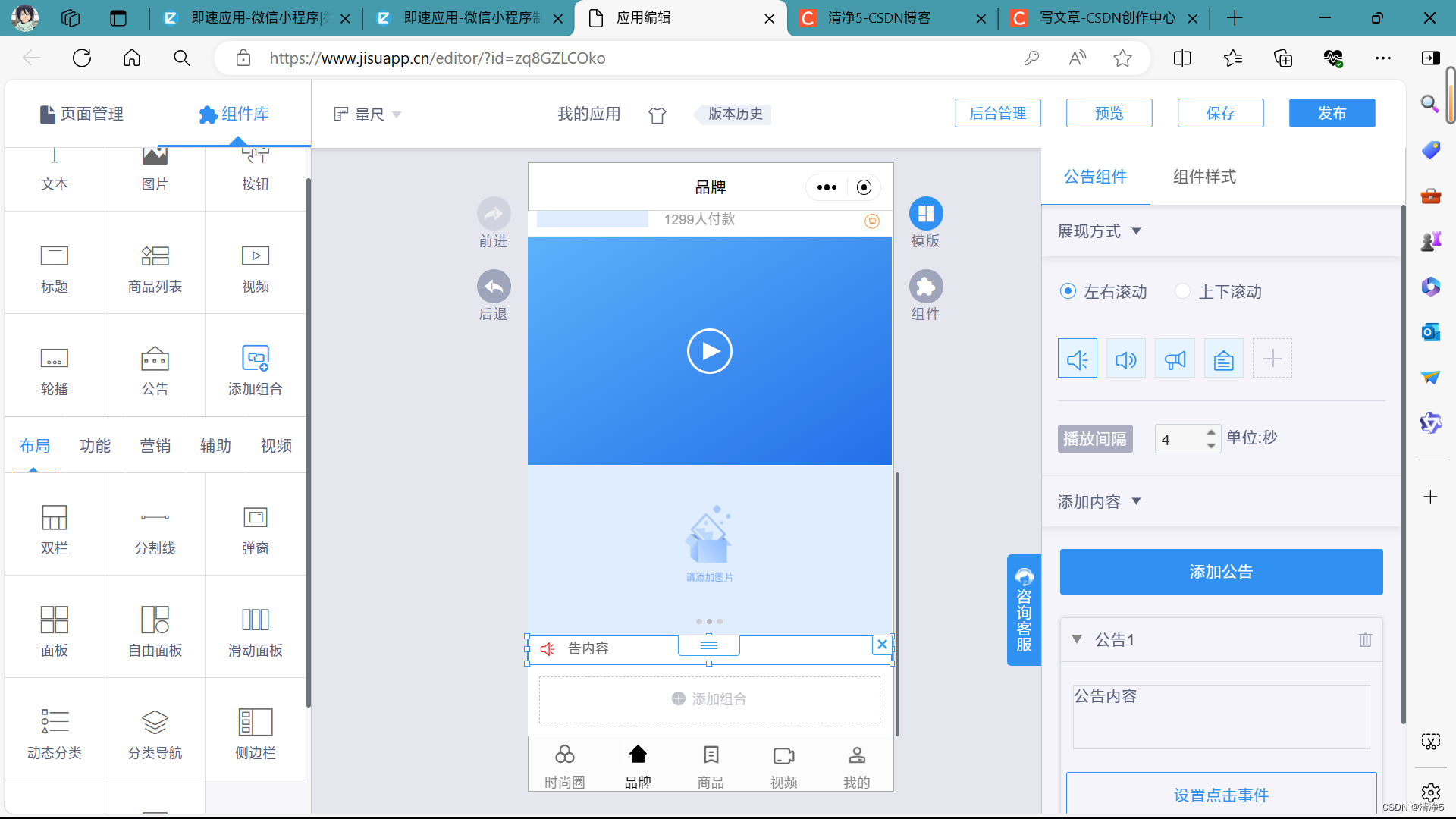The width and height of the screenshot is (1456, 819).
Task: Collapse the 公告1 item arrow
Action: point(1076,639)
